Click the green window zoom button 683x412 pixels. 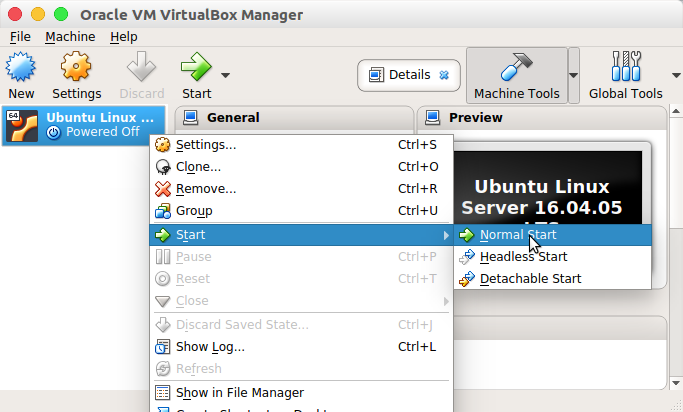pos(61,14)
